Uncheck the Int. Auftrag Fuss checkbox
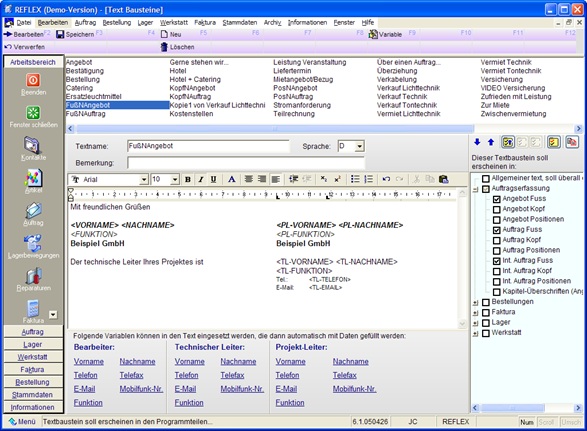Viewport: 587px width, 431px height. click(x=496, y=261)
